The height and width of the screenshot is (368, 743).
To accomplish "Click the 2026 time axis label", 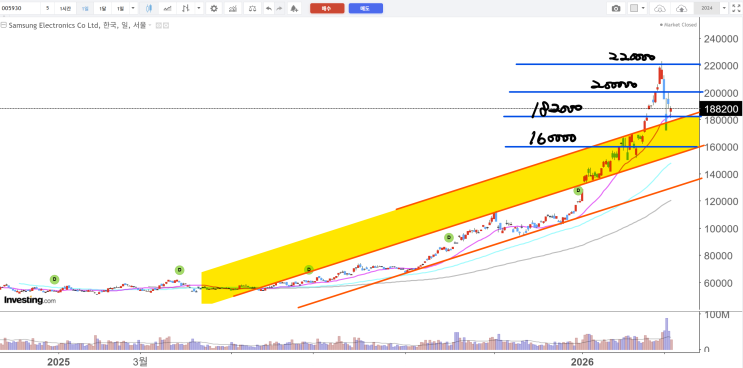I will (x=582, y=362).
